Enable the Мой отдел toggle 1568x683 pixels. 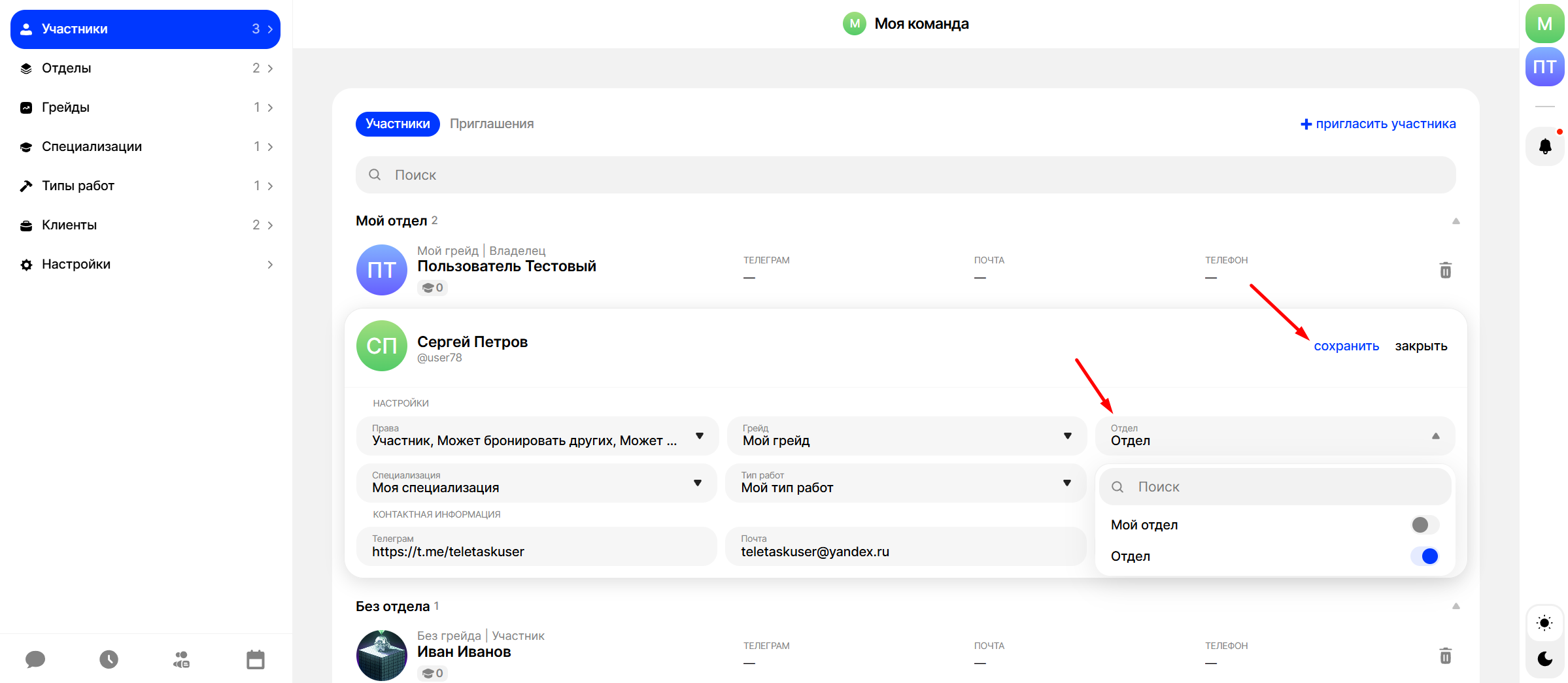click(1424, 525)
